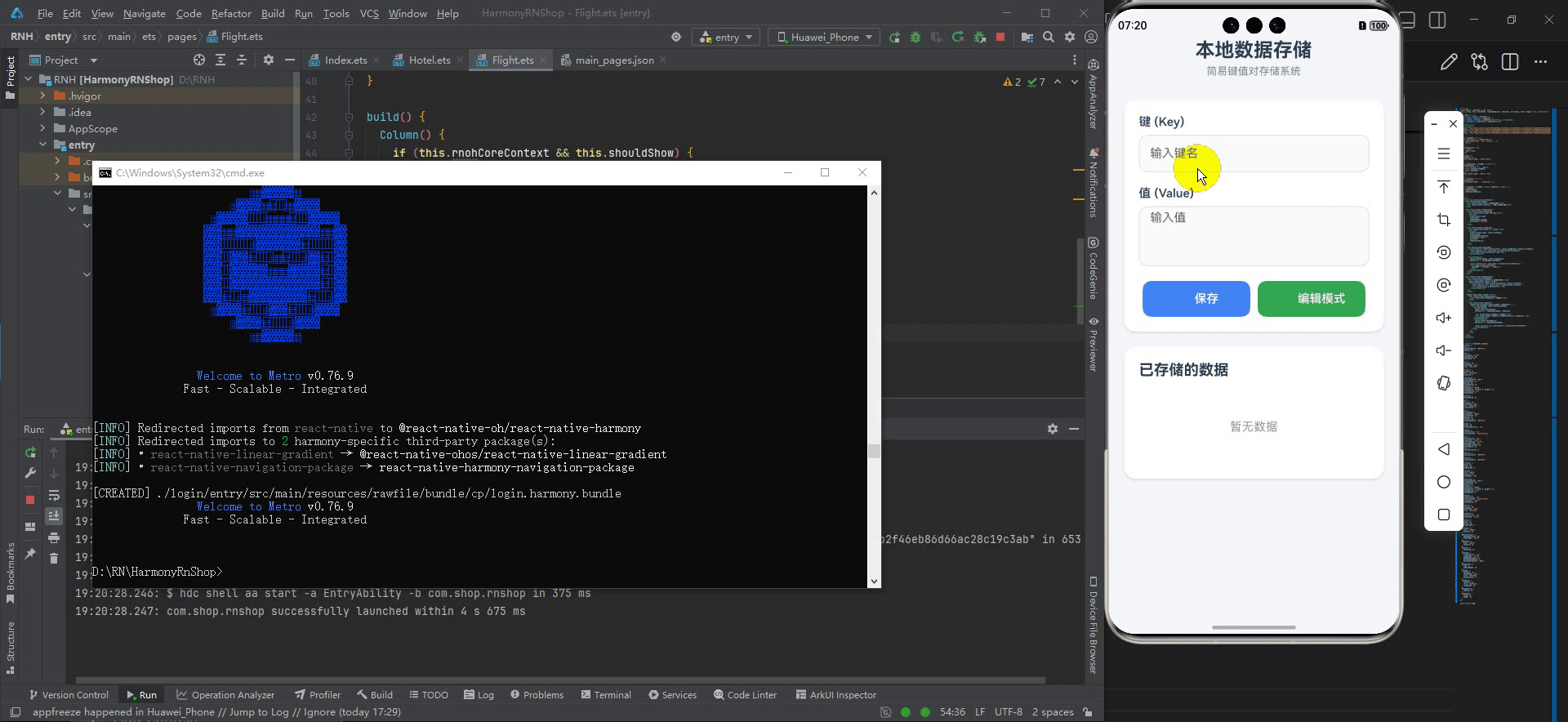Open the Refactor menu
This screenshot has width=1568, height=722.
[x=231, y=13]
